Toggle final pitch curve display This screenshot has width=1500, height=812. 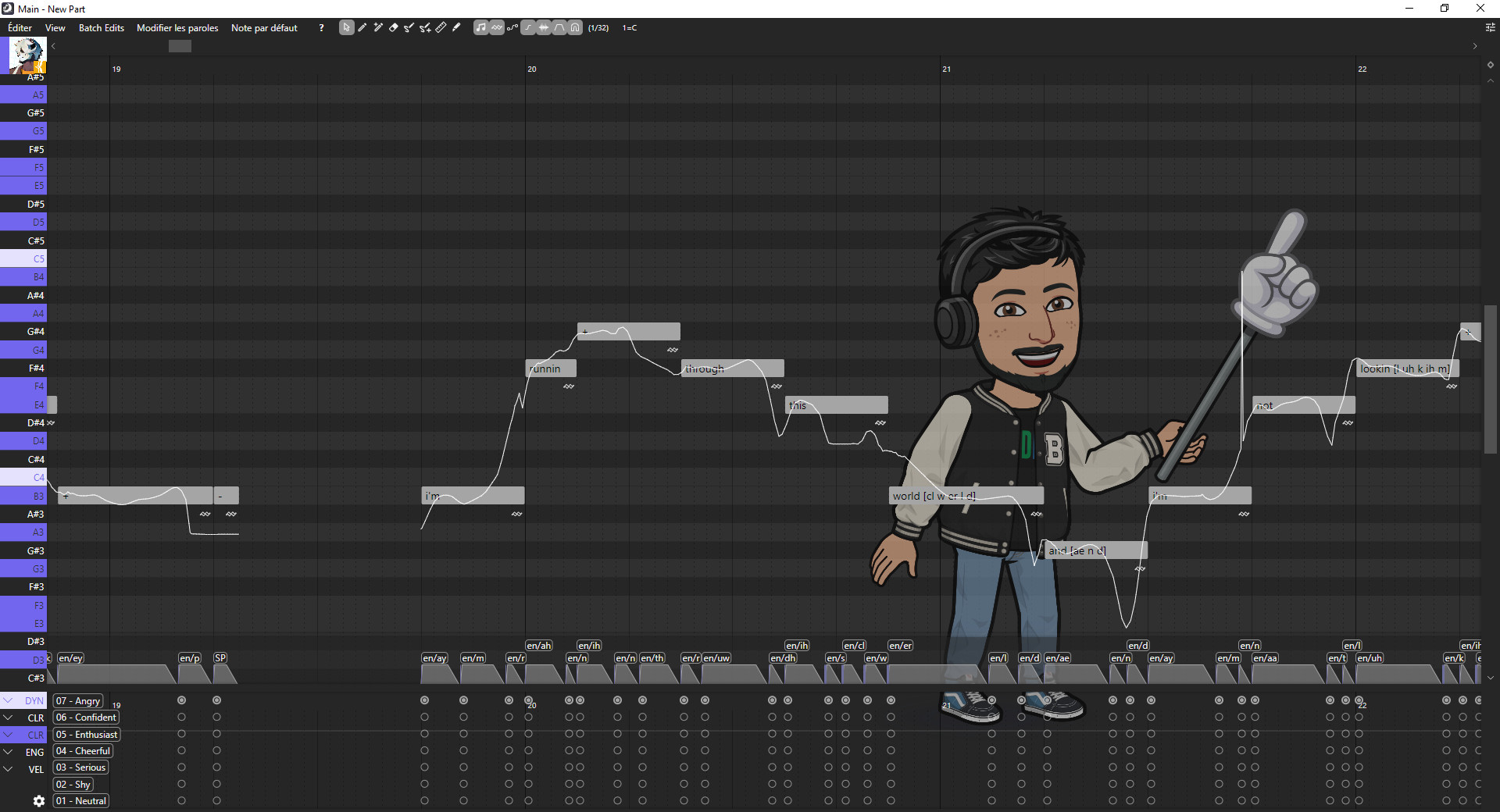(528, 28)
